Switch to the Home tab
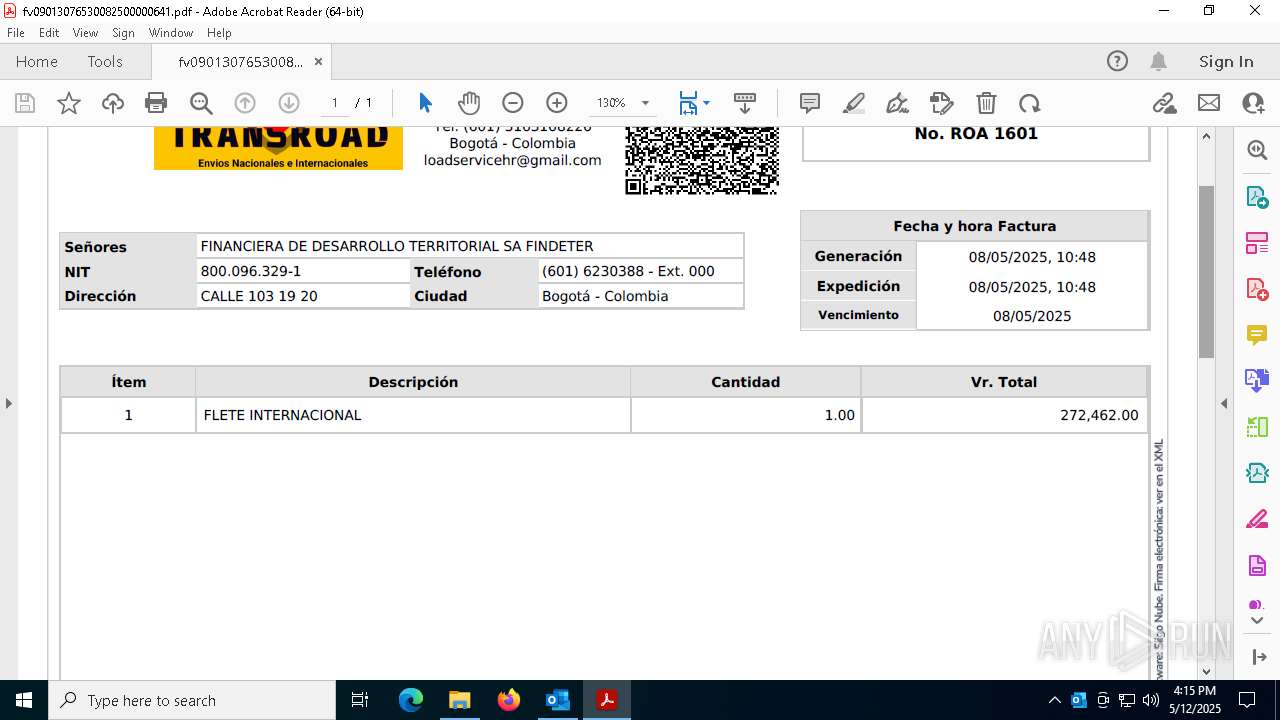The image size is (1280, 720). click(x=37, y=61)
